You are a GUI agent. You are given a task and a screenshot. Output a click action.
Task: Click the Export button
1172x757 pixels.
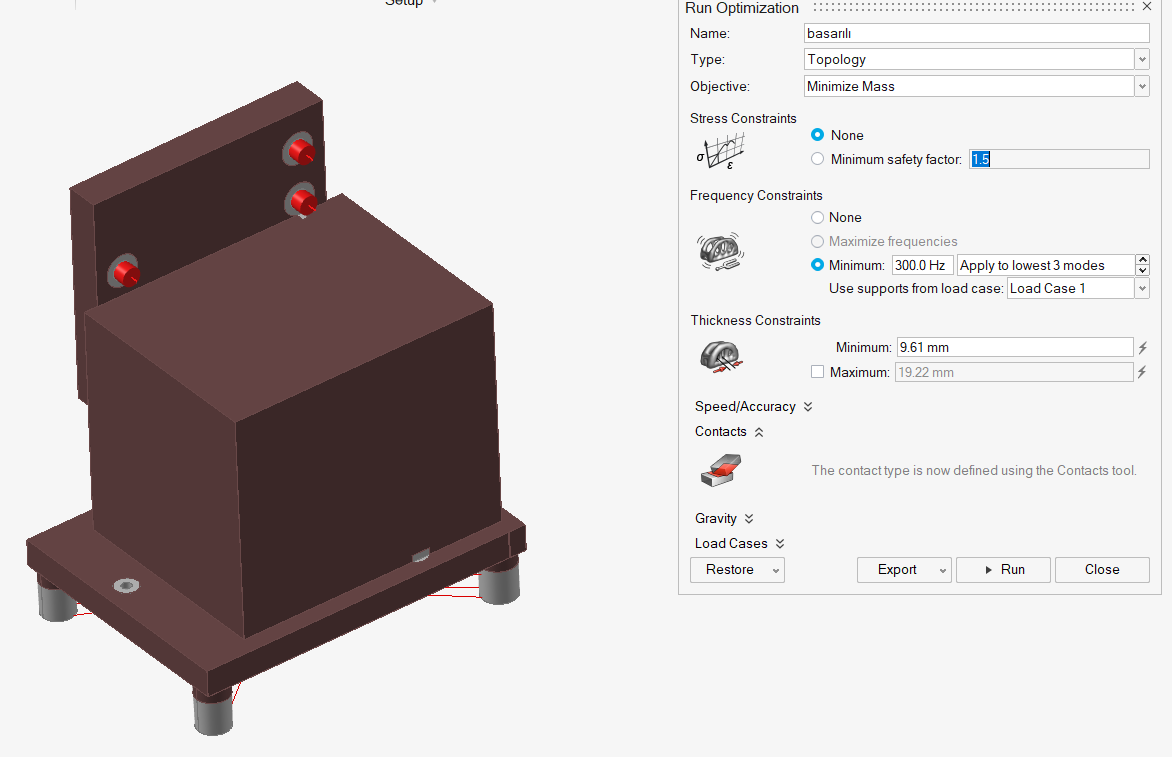point(897,570)
